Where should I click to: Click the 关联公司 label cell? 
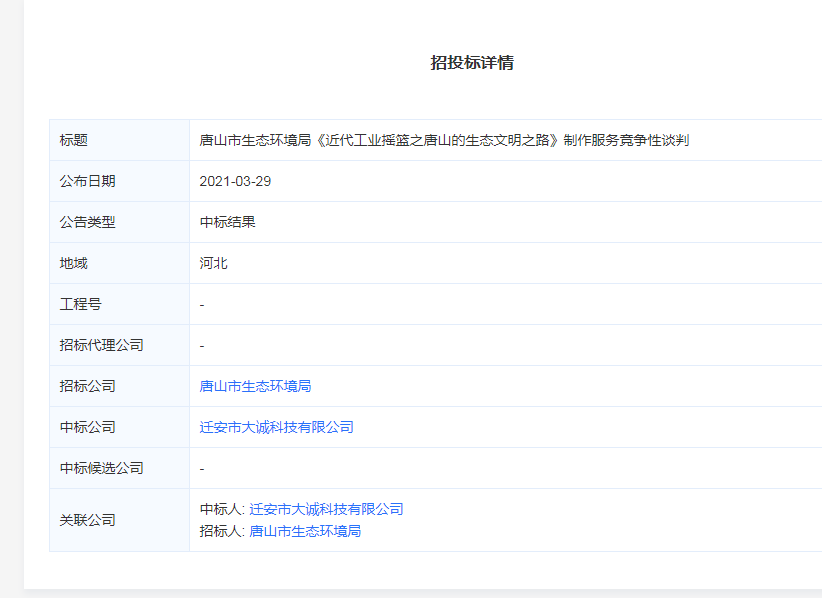(87, 520)
